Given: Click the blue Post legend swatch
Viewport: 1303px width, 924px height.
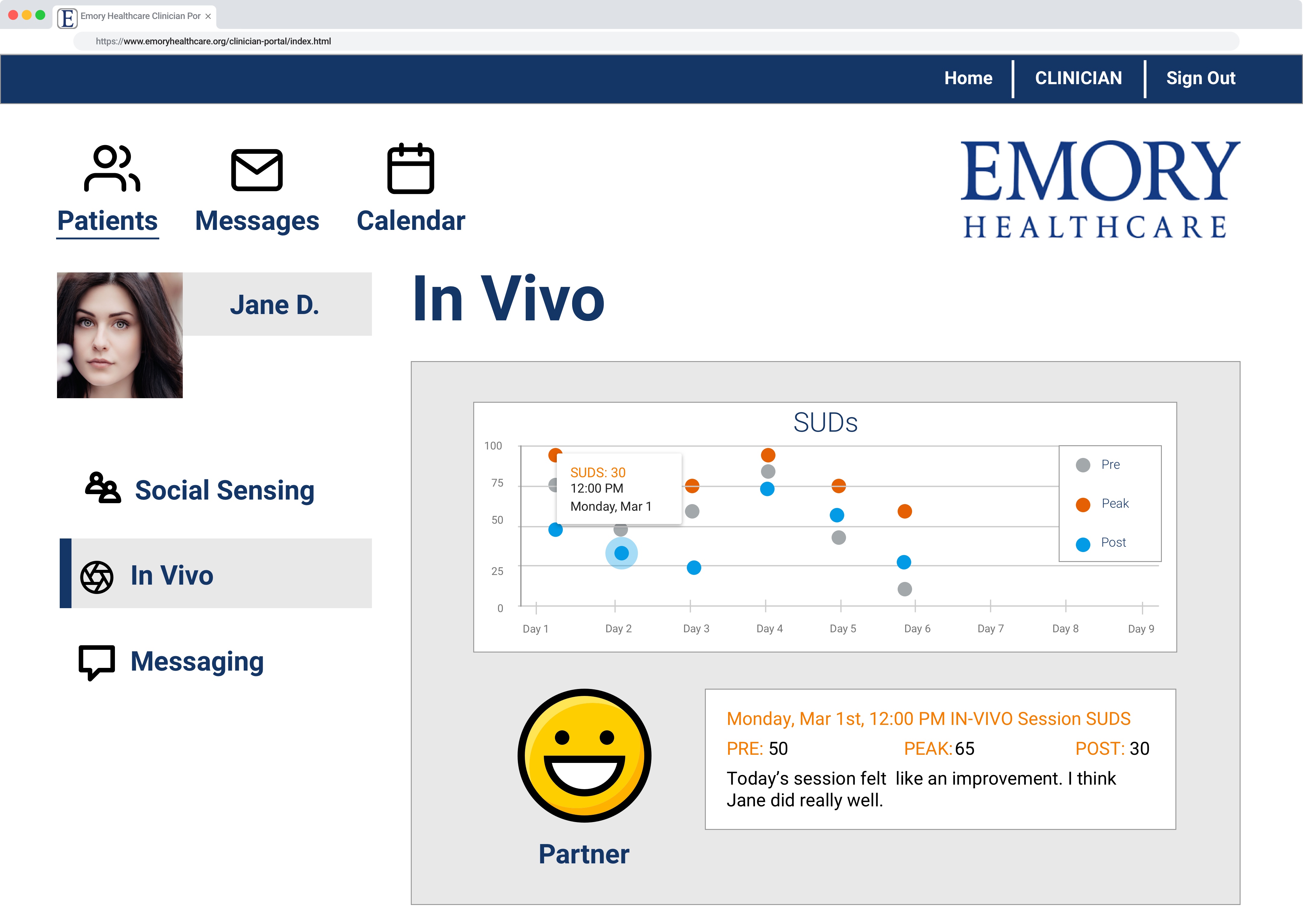Looking at the screenshot, I should pos(1083,544).
